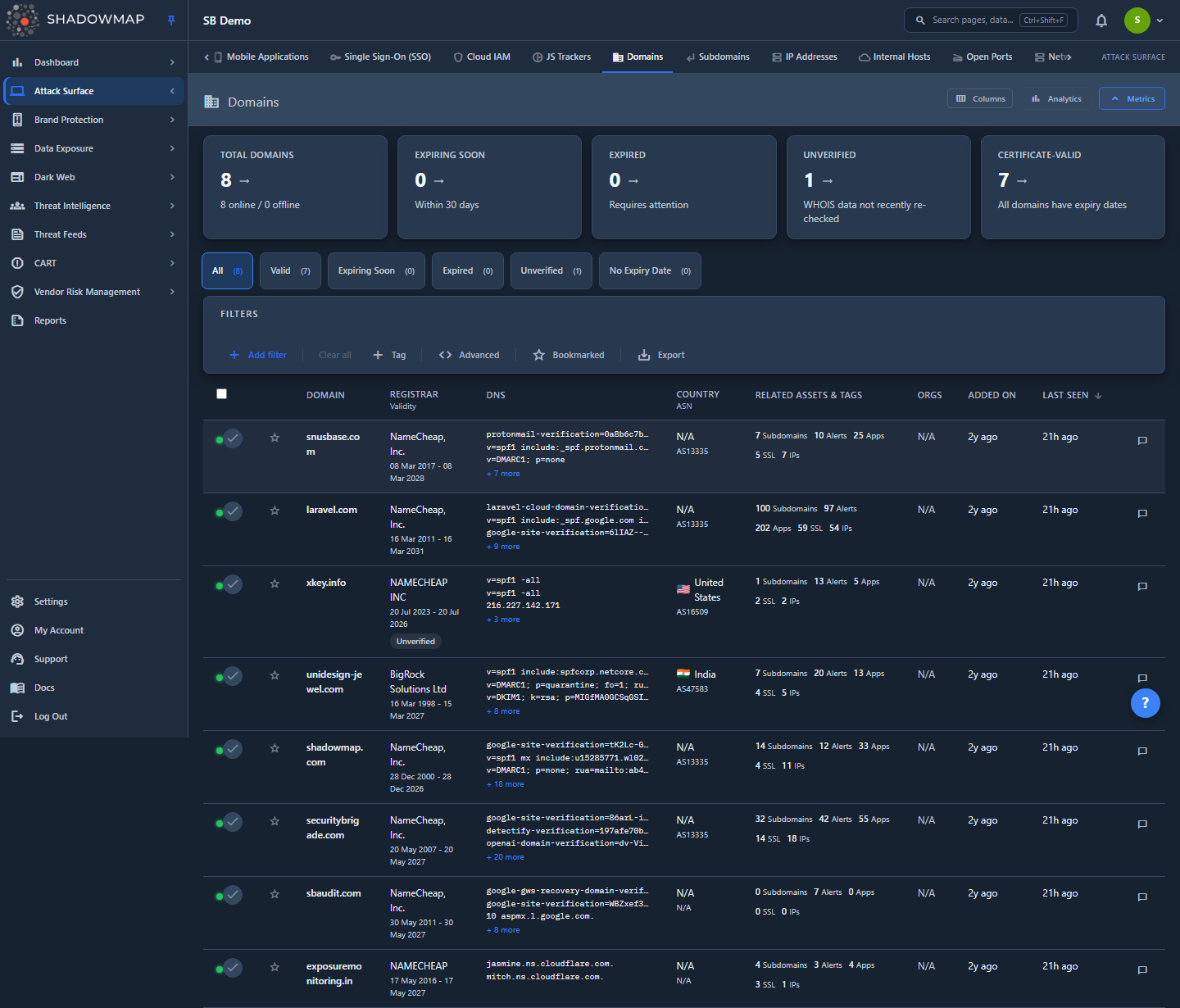Expand the Brand Protection menu

click(x=172, y=120)
